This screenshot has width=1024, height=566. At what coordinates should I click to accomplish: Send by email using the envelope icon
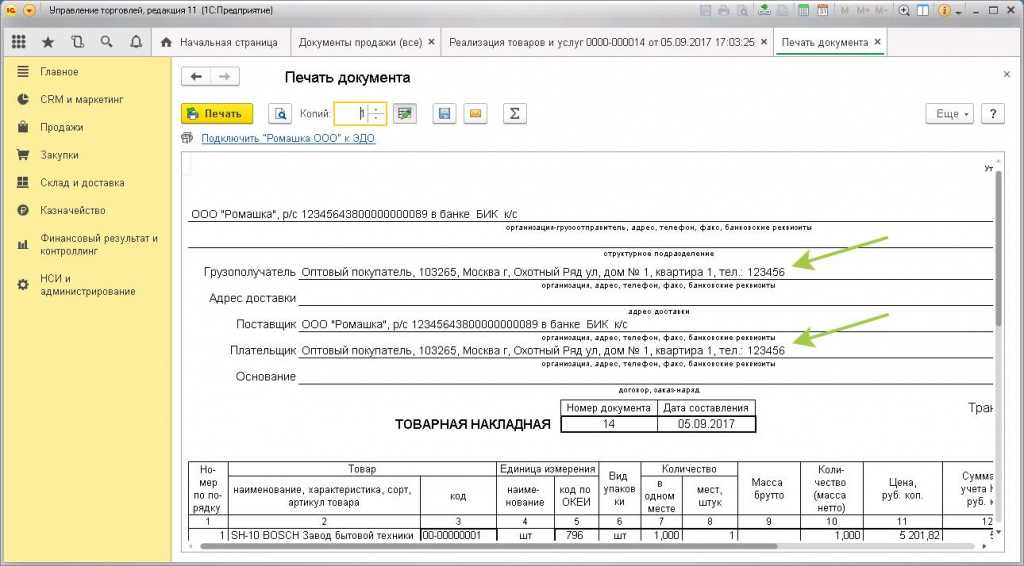pyautogui.click(x=476, y=114)
